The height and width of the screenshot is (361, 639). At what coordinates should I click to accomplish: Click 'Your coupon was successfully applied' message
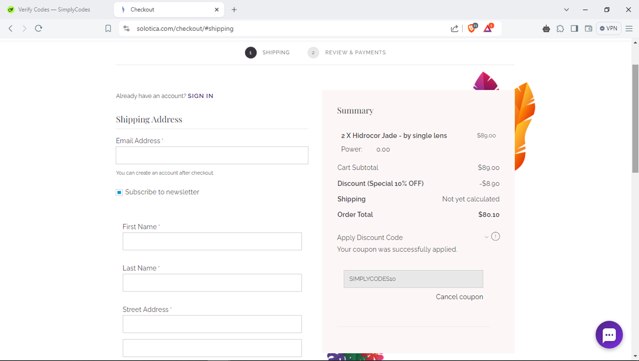pos(397,249)
